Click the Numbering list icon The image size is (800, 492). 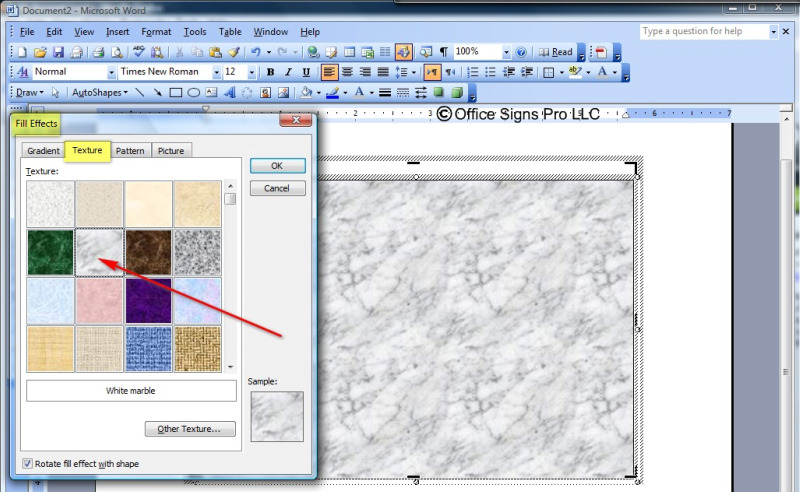pyautogui.click(x=472, y=73)
